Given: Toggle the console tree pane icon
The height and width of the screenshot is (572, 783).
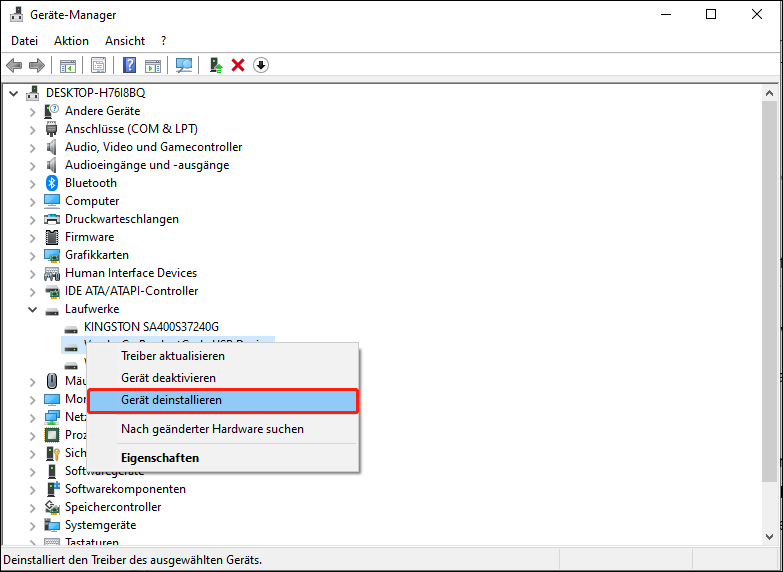Looking at the screenshot, I should [68, 65].
